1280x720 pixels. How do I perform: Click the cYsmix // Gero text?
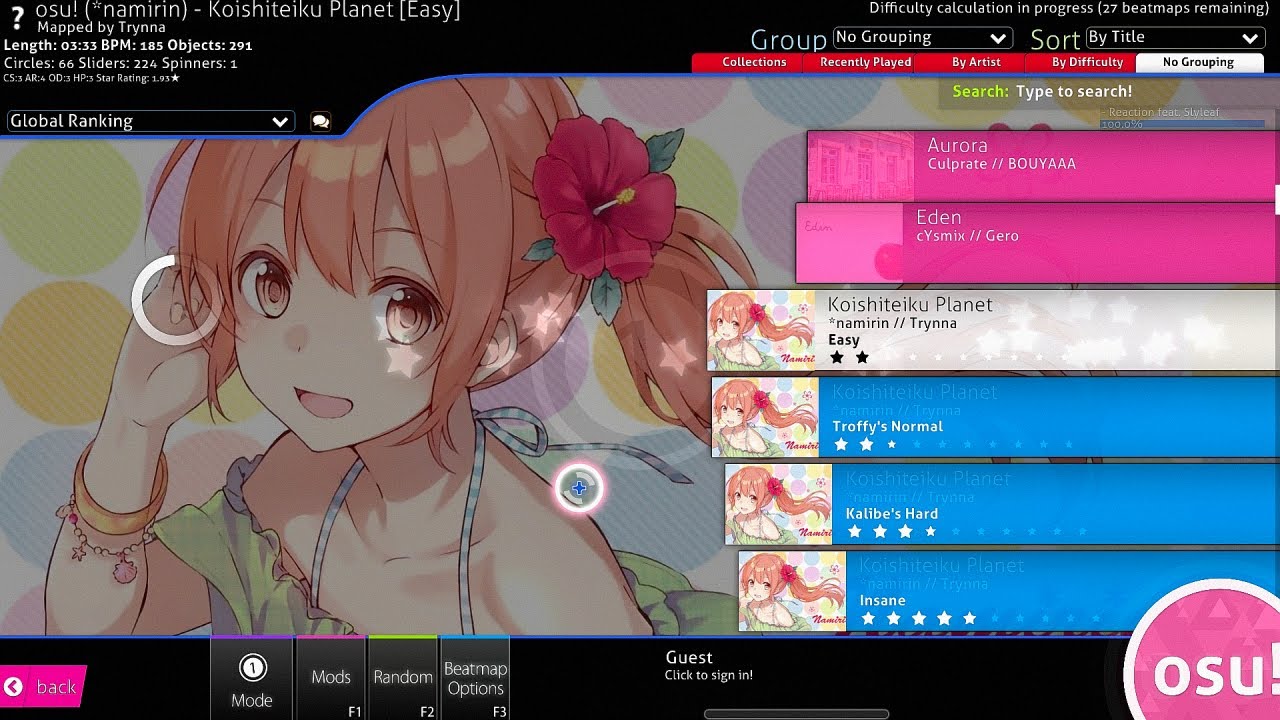pos(967,236)
